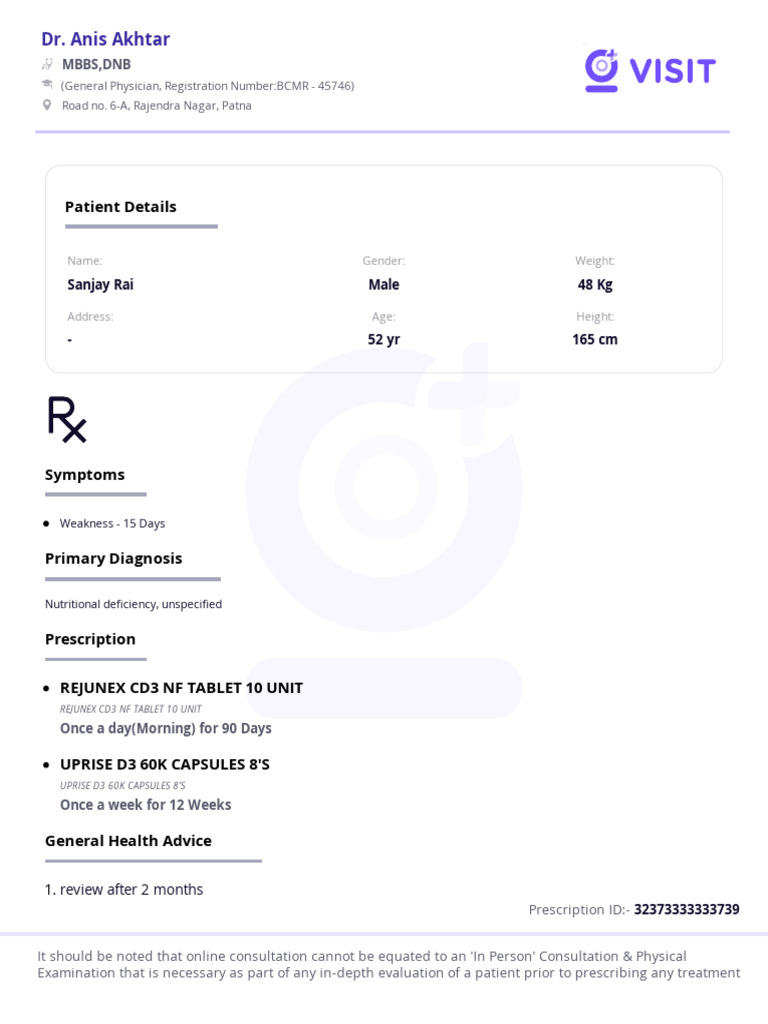Click UPRISE D3 60K CAPSULES 8'S entry

pos(165,765)
